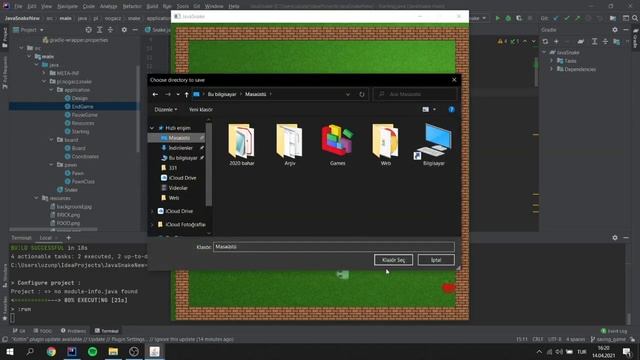Commit changes with Git checkmark icon

point(567,18)
